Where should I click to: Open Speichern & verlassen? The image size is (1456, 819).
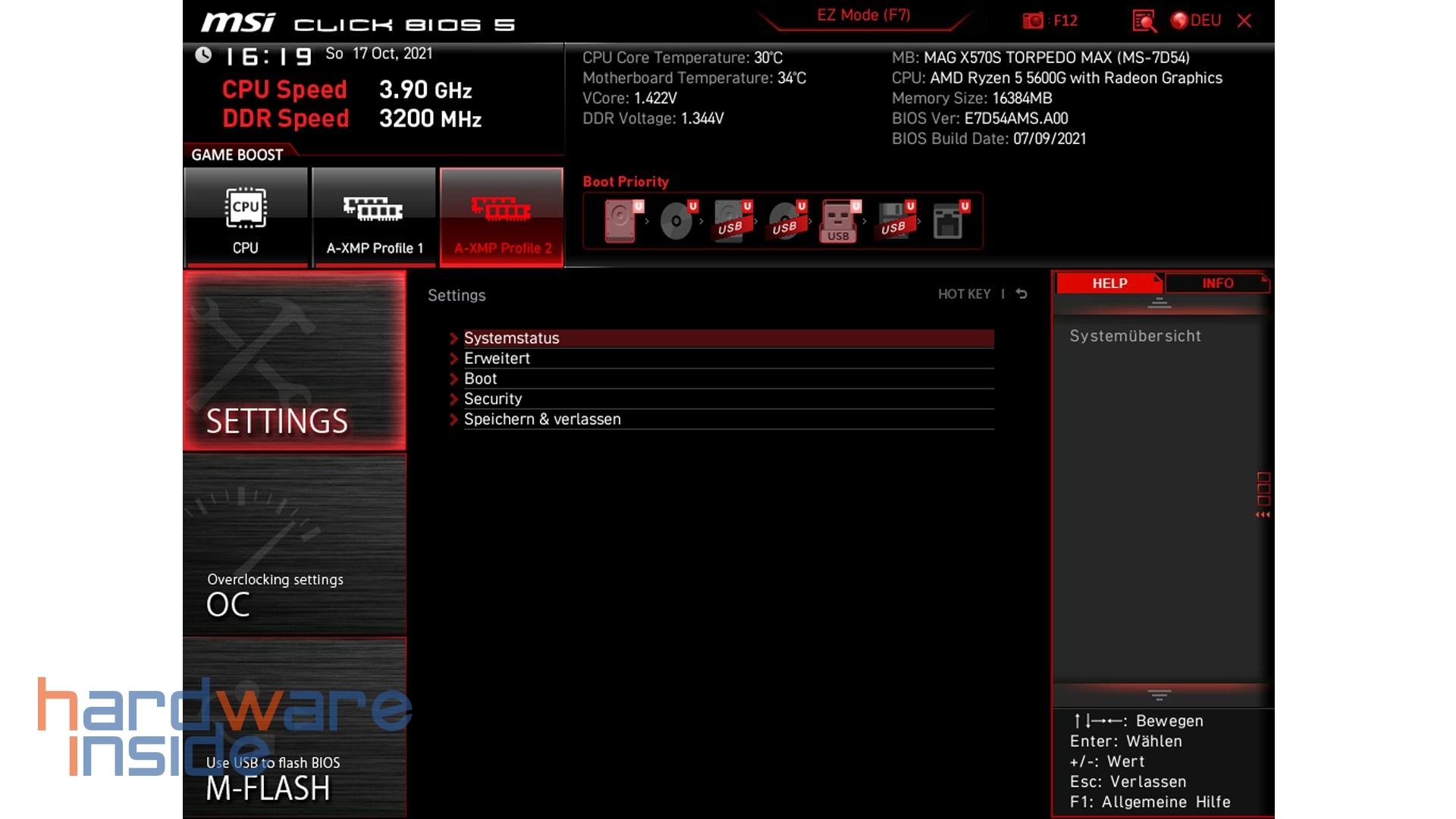(543, 419)
